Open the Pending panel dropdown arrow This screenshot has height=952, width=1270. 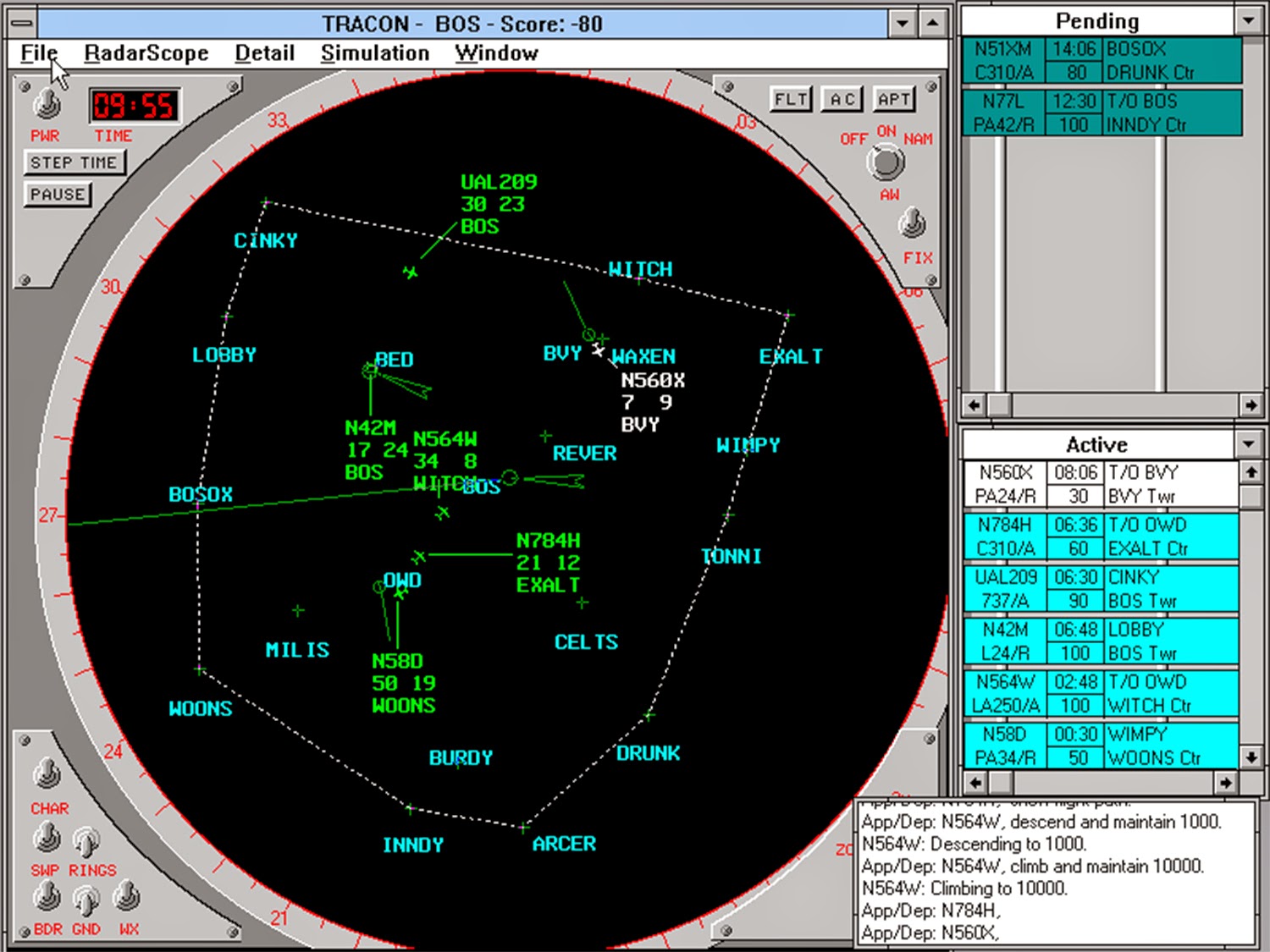1249,20
